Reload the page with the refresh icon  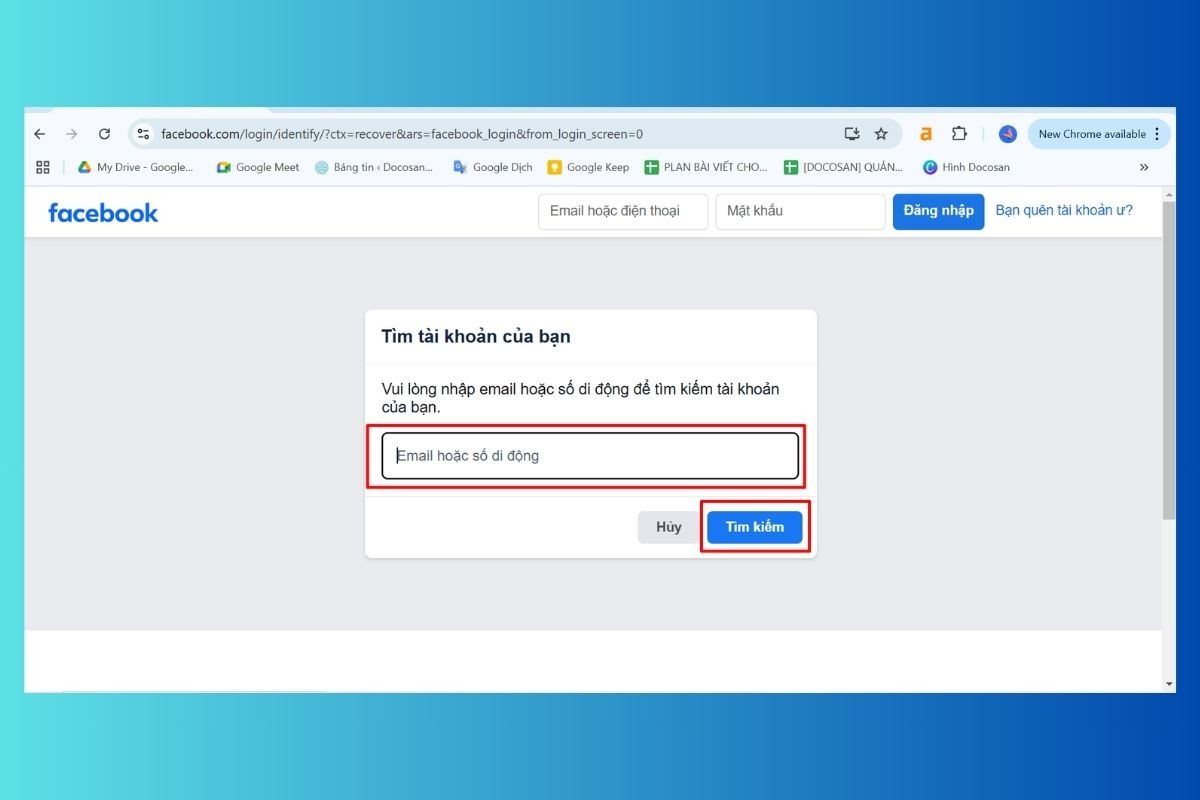coord(104,134)
